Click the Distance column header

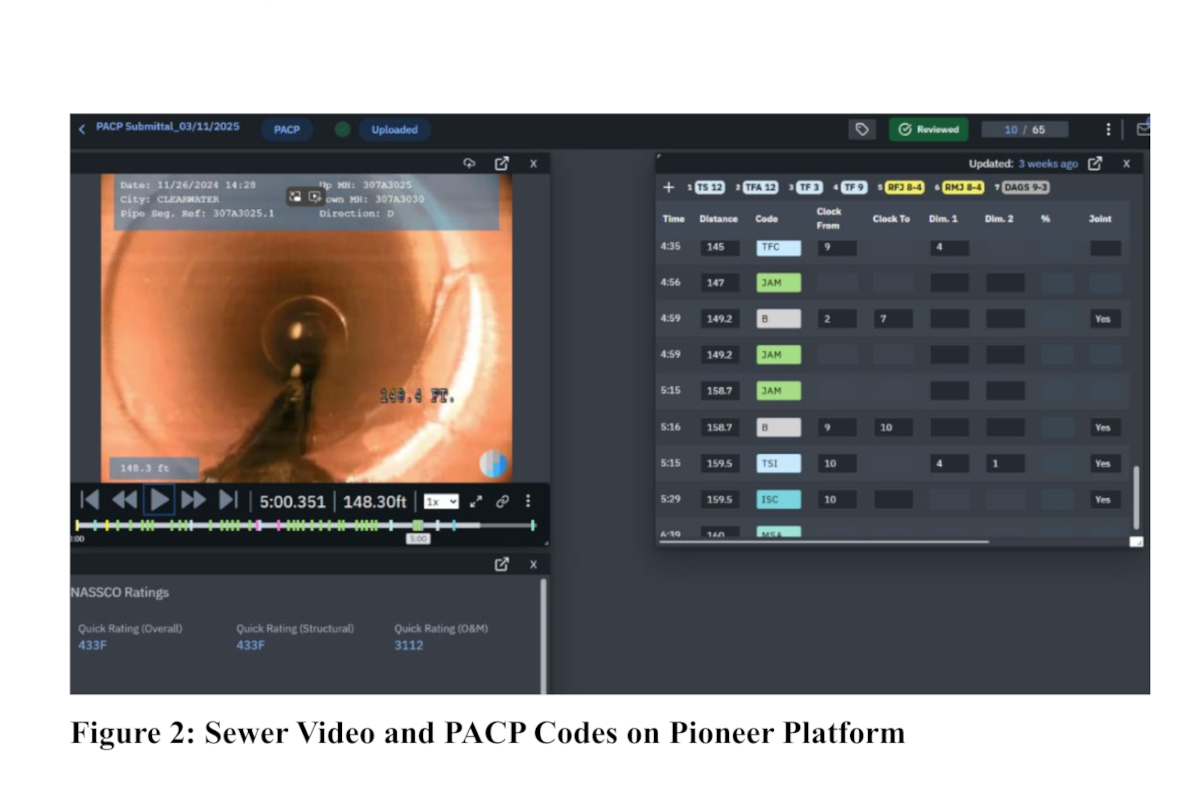pyautogui.click(x=718, y=219)
